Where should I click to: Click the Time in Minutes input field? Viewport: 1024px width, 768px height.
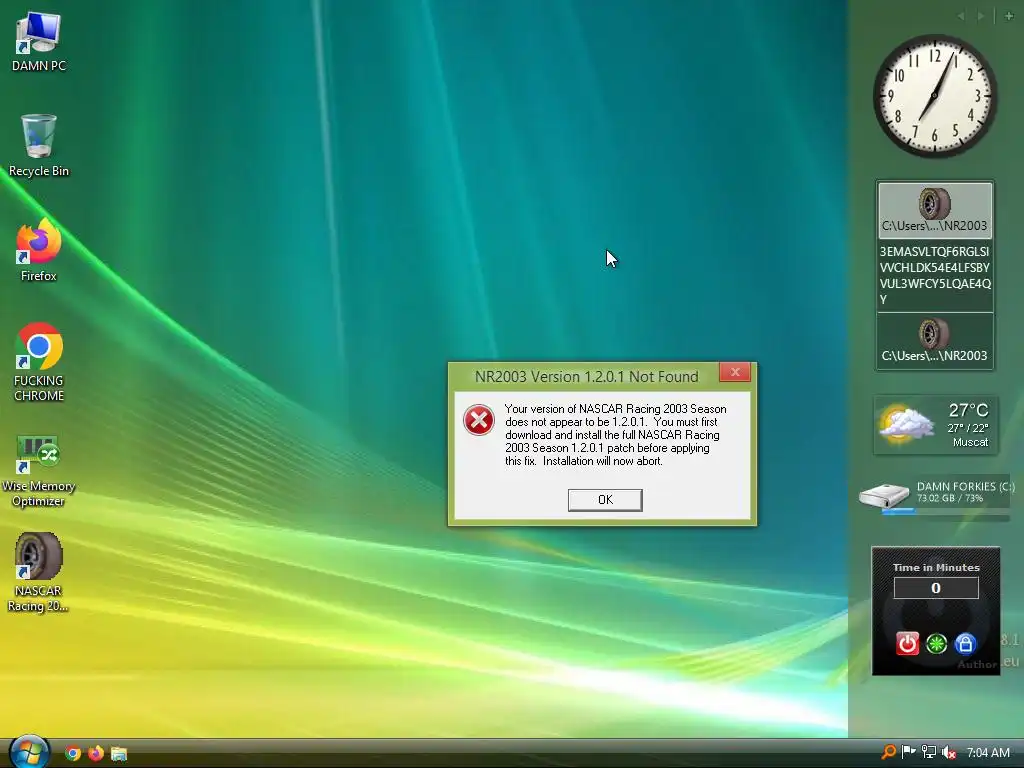935,588
